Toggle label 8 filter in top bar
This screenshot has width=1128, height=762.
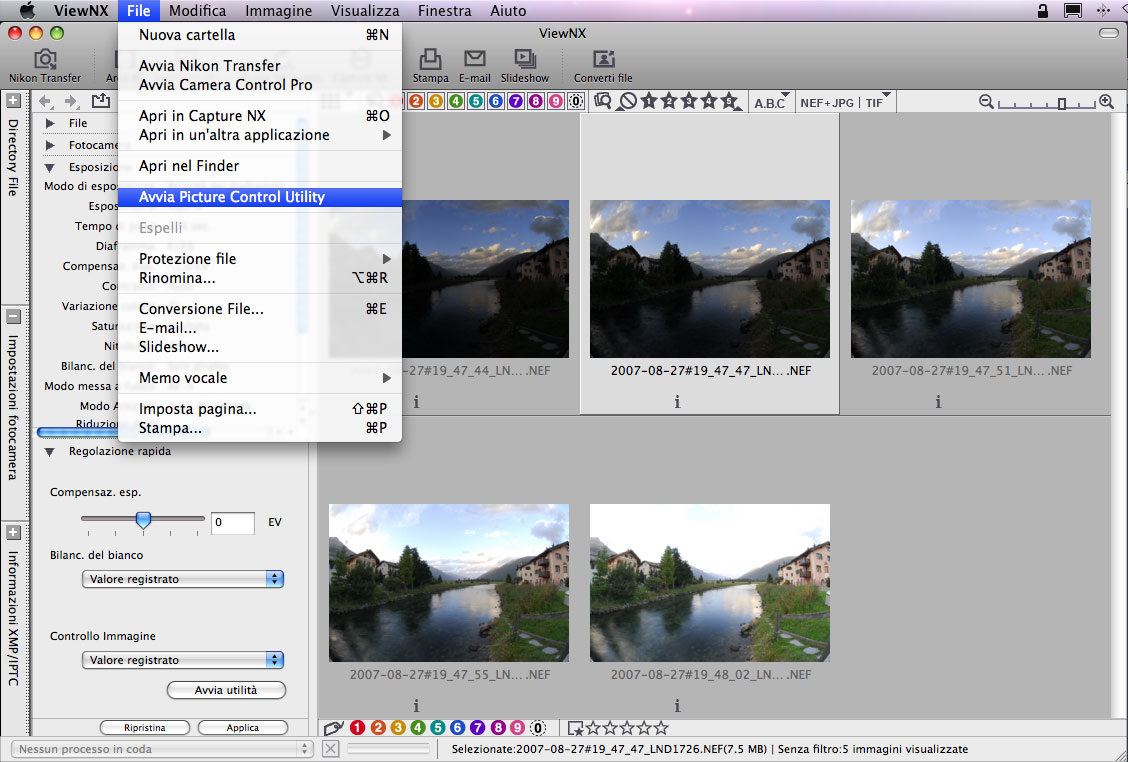pos(536,101)
